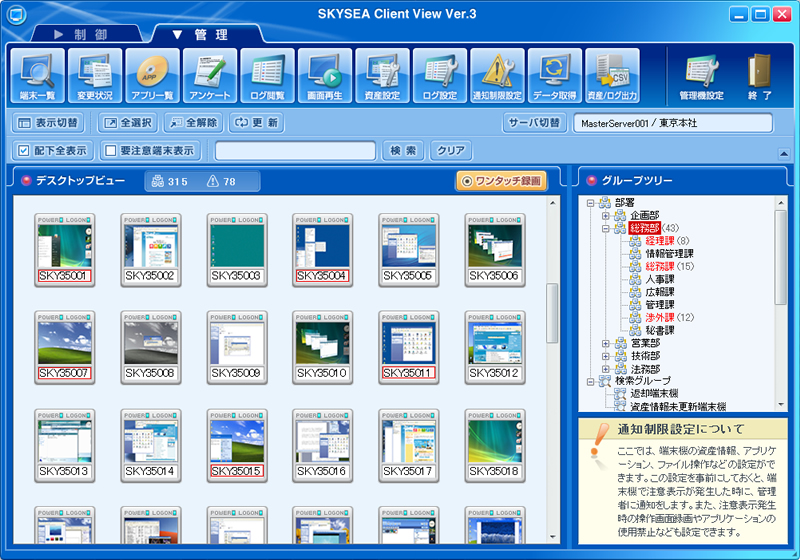Select 経理課 (8) in the group tree

click(667, 241)
